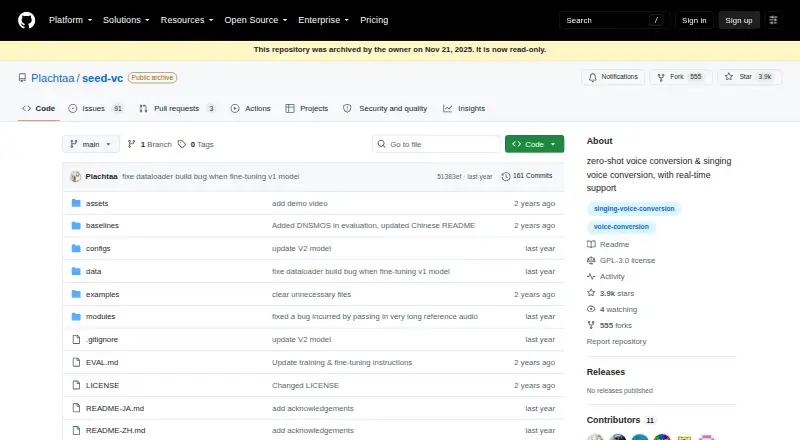800x440 pixels.
Task: Open the examples folder
Action: pyautogui.click(x=103, y=295)
